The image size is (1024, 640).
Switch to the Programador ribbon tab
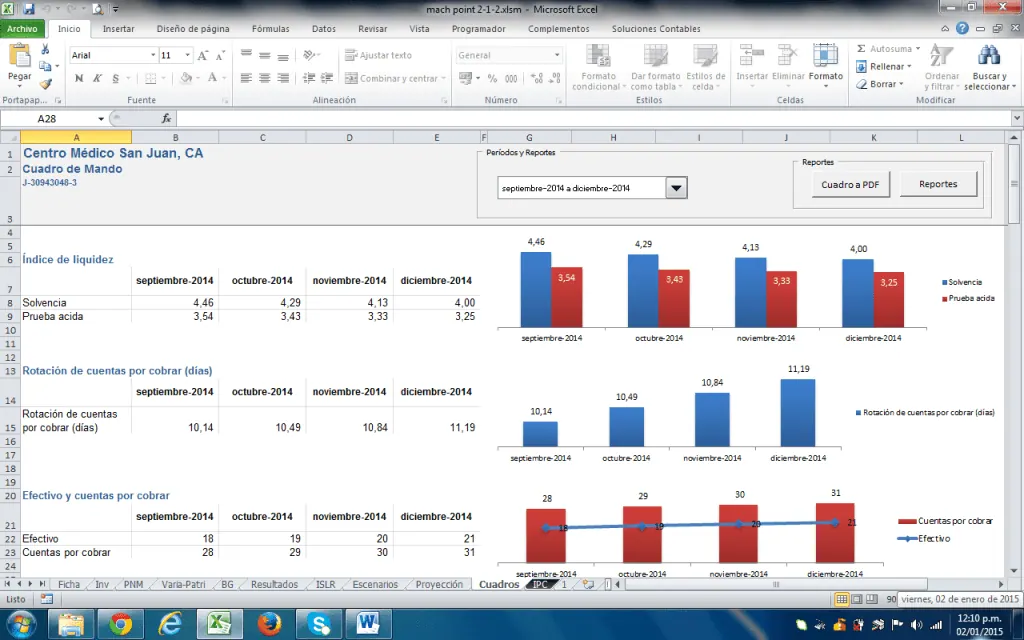point(479,29)
